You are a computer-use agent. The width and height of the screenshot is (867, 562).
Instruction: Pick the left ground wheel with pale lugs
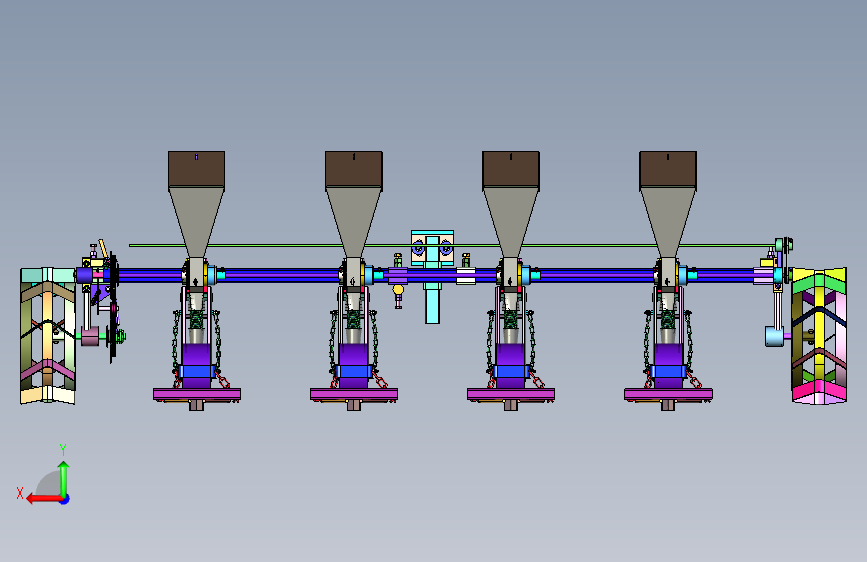[x=48, y=336]
